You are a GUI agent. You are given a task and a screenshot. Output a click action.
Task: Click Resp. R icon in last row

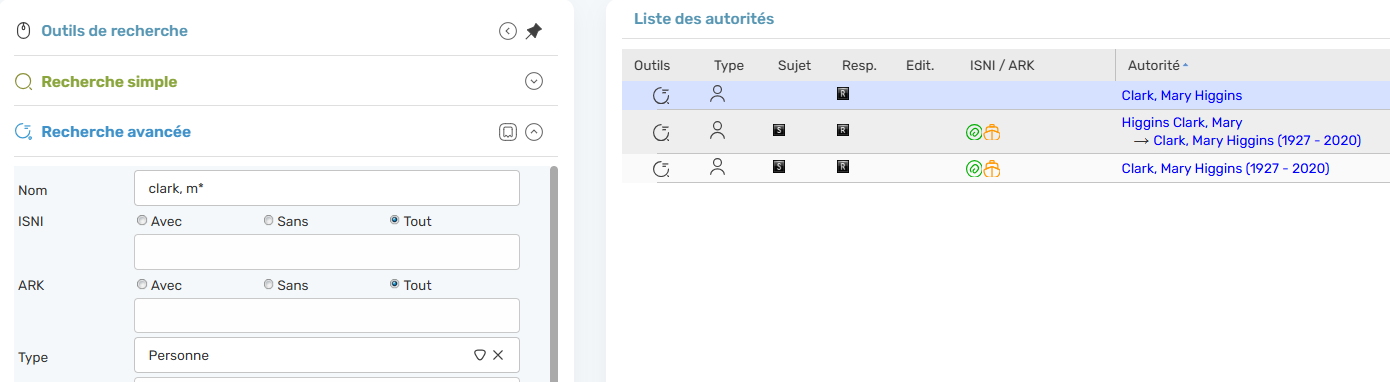pyautogui.click(x=843, y=167)
